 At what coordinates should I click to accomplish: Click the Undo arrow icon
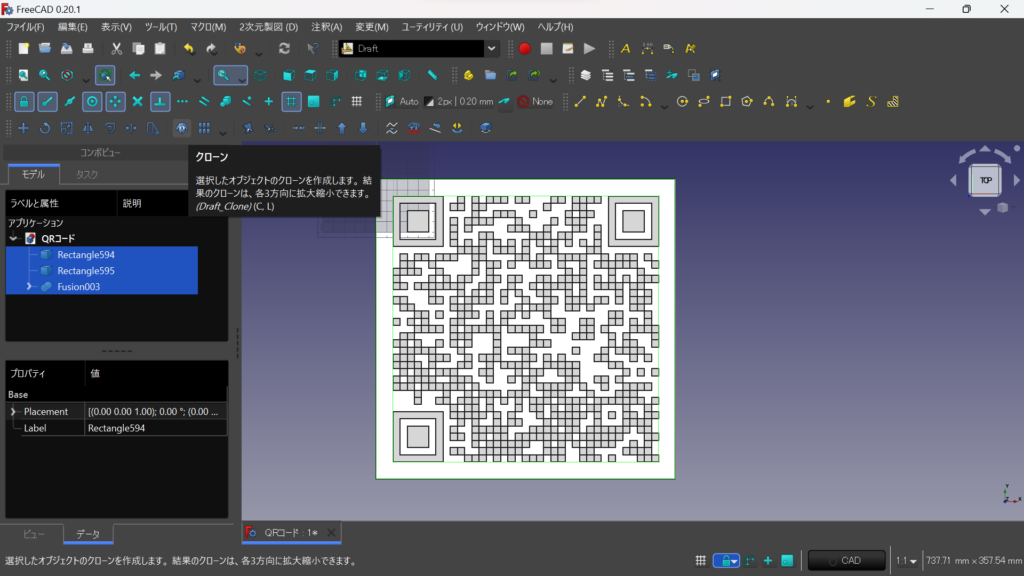pyautogui.click(x=189, y=48)
